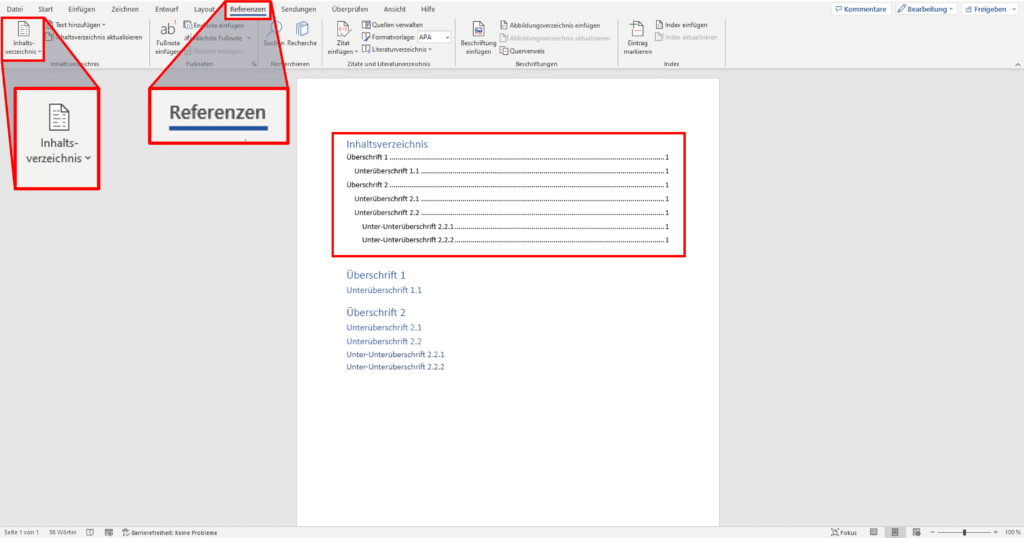Insert an Abbildungsverzeichnis
Screen dimensions: 1024x538
point(554,25)
